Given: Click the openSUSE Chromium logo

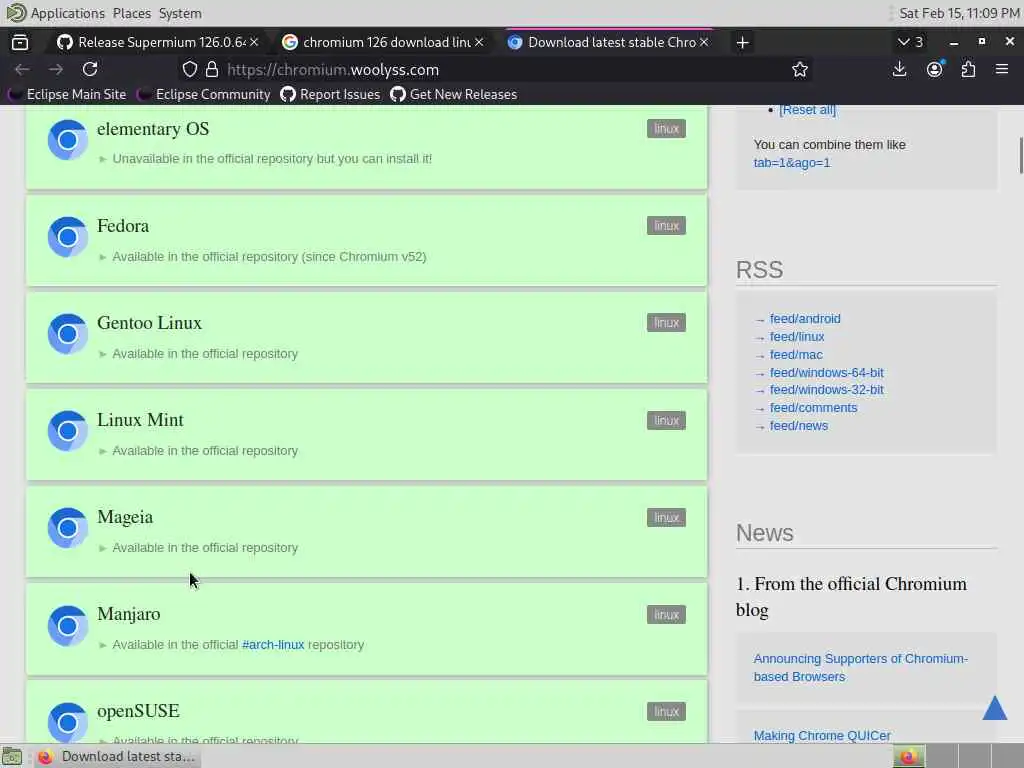Looking at the screenshot, I should [x=67, y=722].
